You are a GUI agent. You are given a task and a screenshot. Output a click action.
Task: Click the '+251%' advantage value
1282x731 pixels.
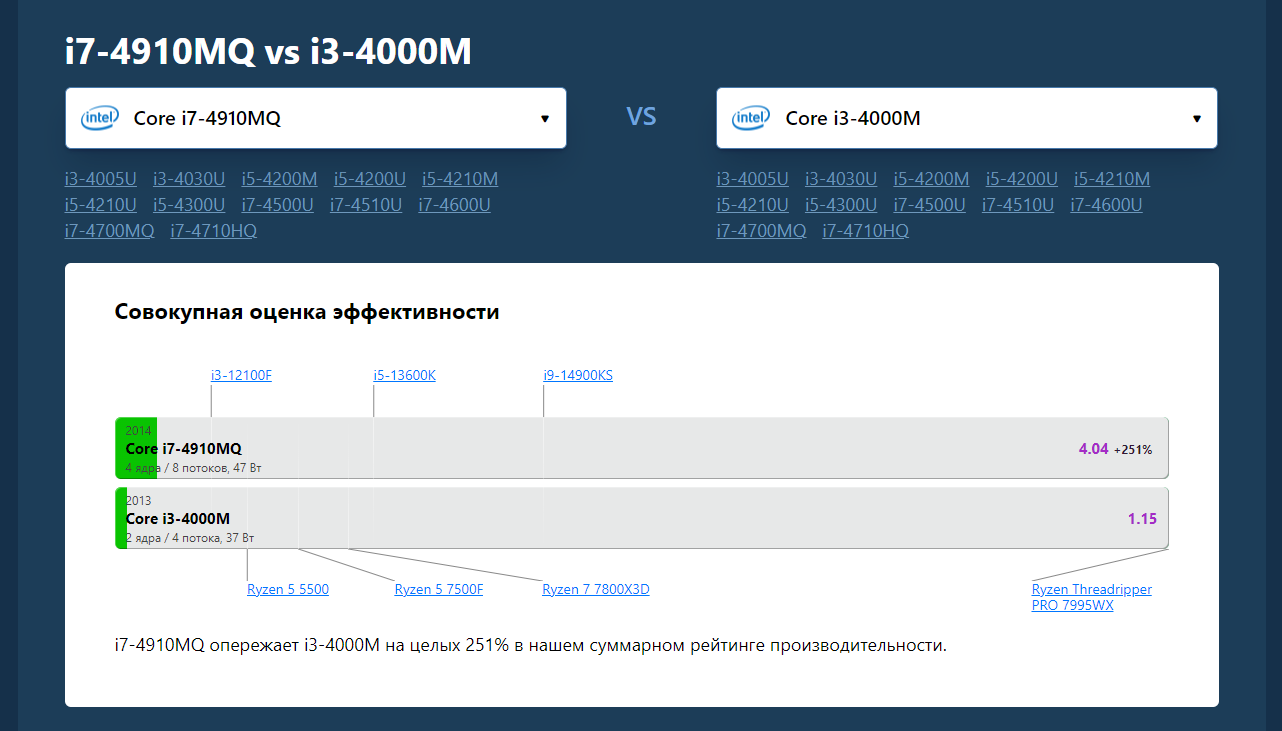pos(1133,450)
